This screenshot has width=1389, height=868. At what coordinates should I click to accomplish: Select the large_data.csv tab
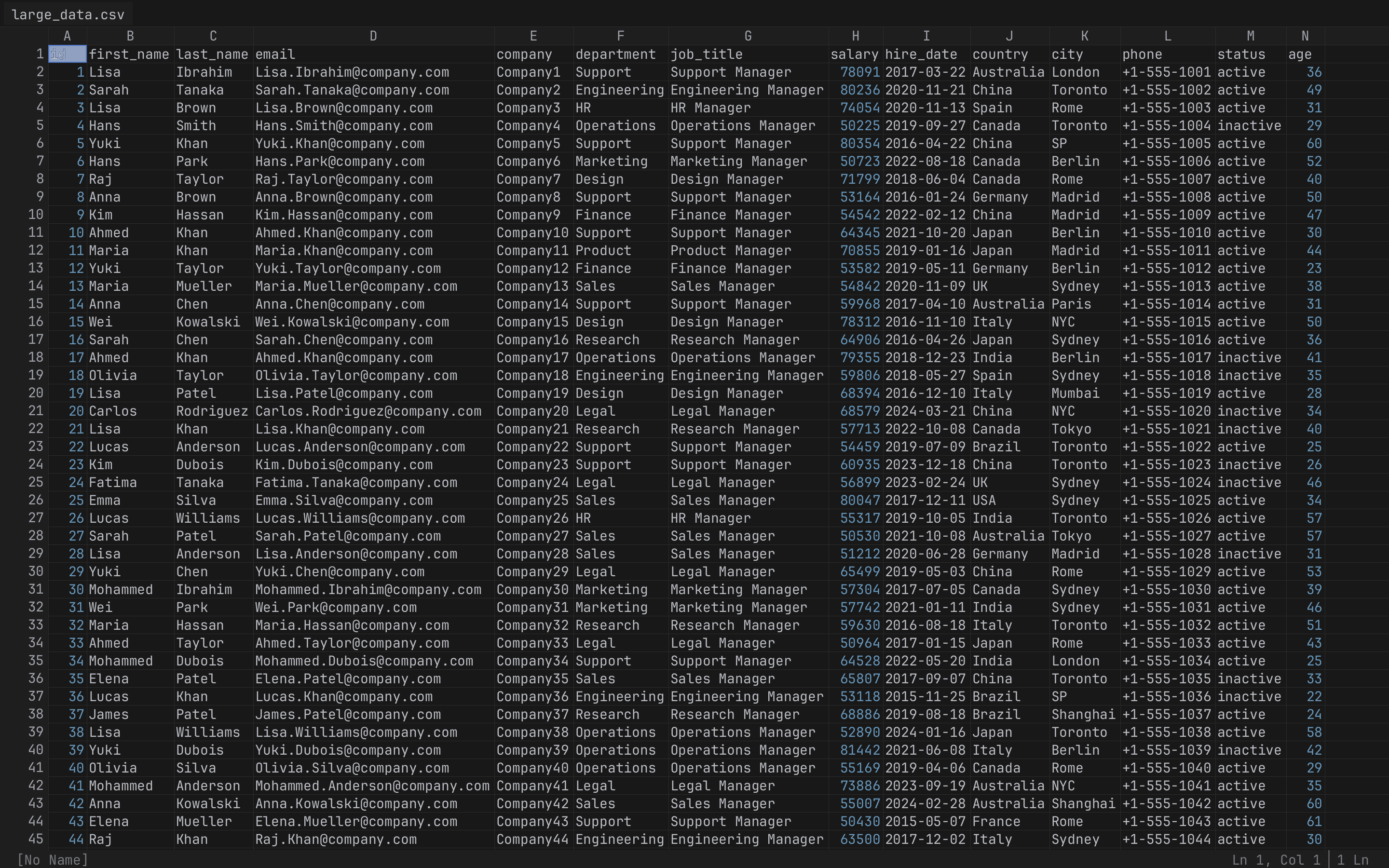click(x=69, y=14)
